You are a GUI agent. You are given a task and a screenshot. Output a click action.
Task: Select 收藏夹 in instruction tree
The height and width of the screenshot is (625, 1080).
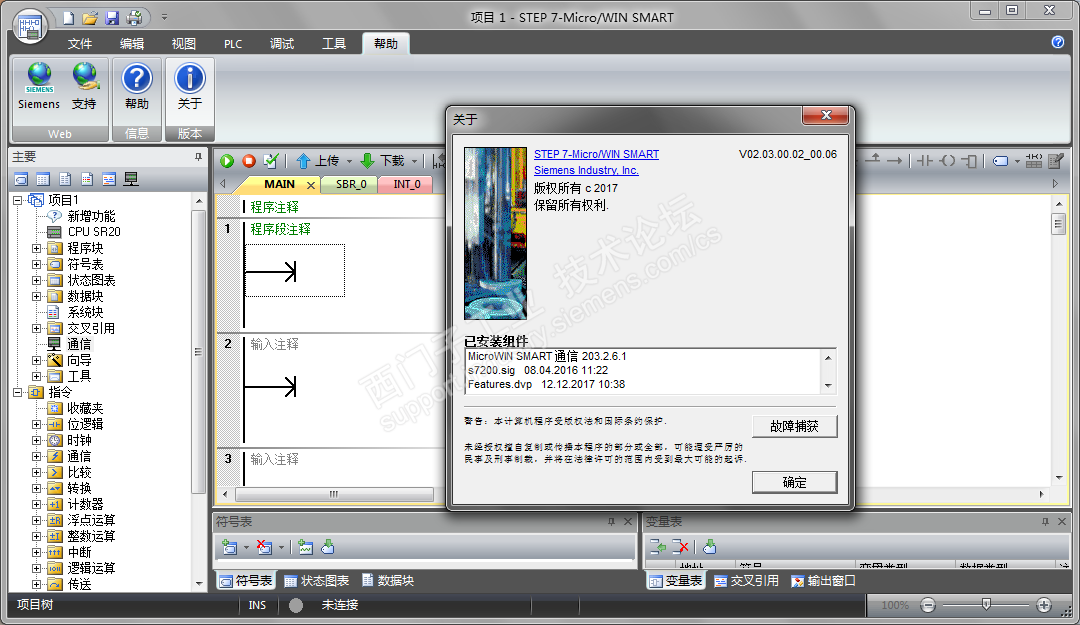click(x=85, y=409)
